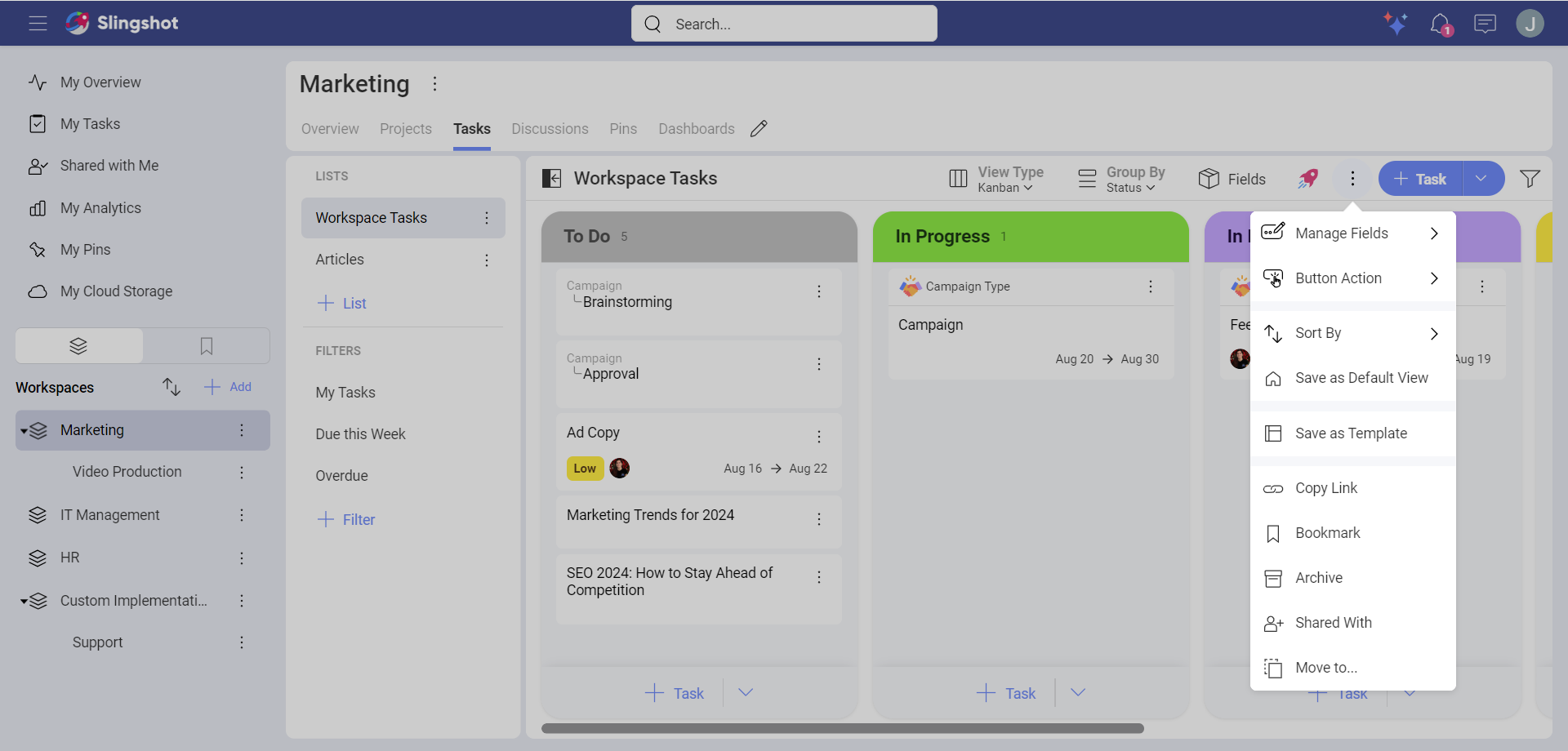The height and width of the screenshot is (751, 1568).
Task: Expand To Do column add-task dropdown
Action: point(746,692)
